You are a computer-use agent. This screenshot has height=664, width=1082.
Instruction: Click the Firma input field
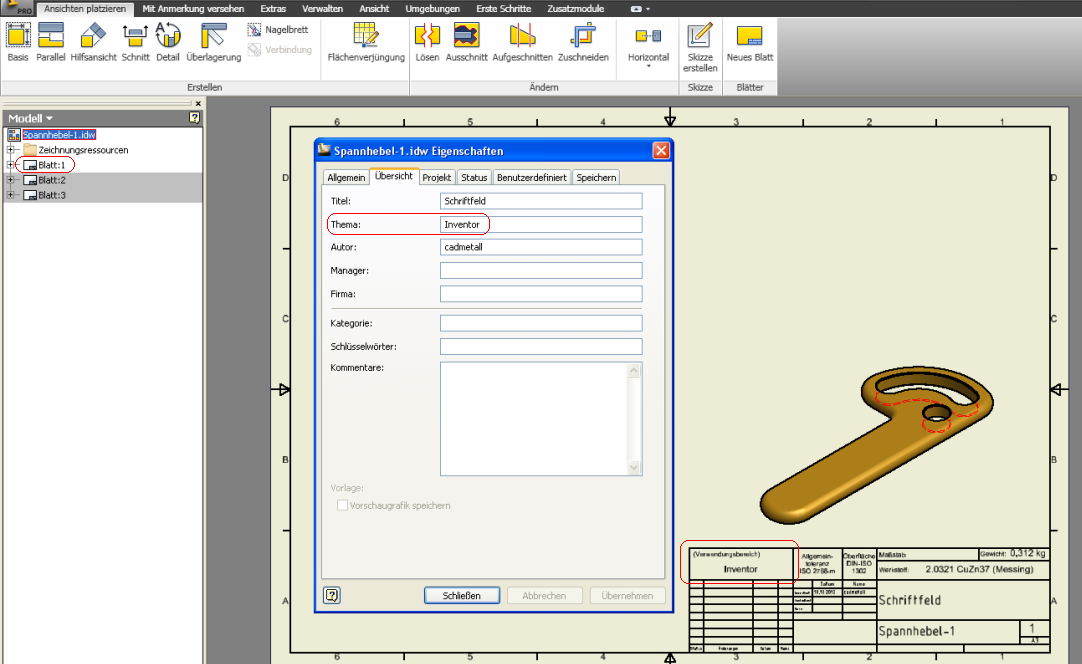[x=541, y=294]
